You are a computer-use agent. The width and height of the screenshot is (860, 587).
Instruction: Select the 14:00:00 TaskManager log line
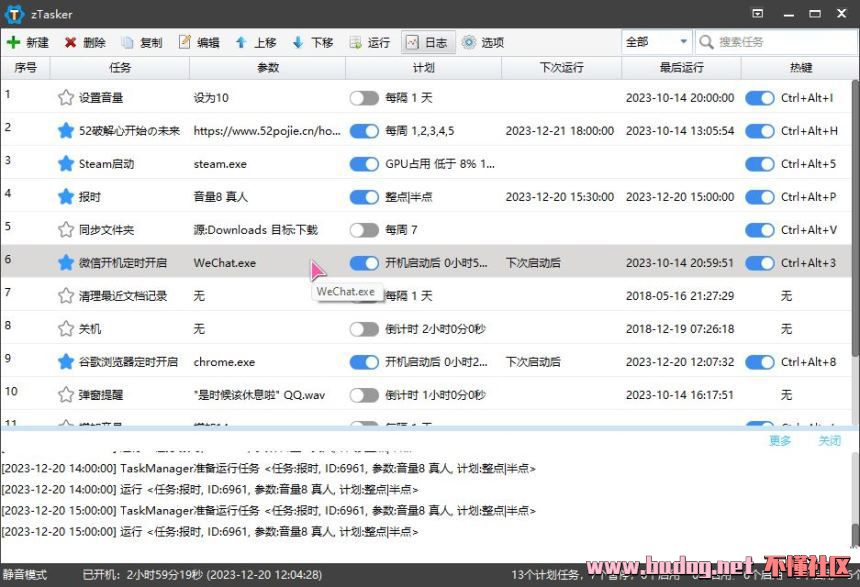click(268, 469)
